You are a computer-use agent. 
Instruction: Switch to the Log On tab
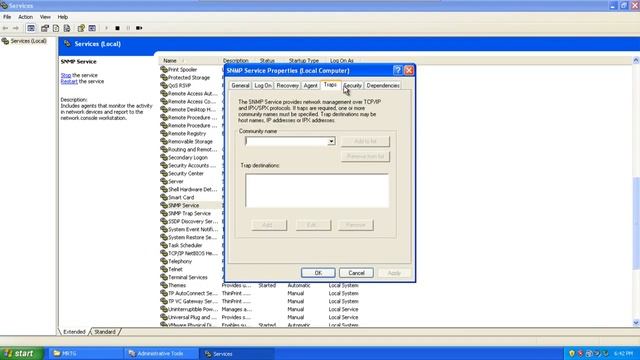(263, 86)
